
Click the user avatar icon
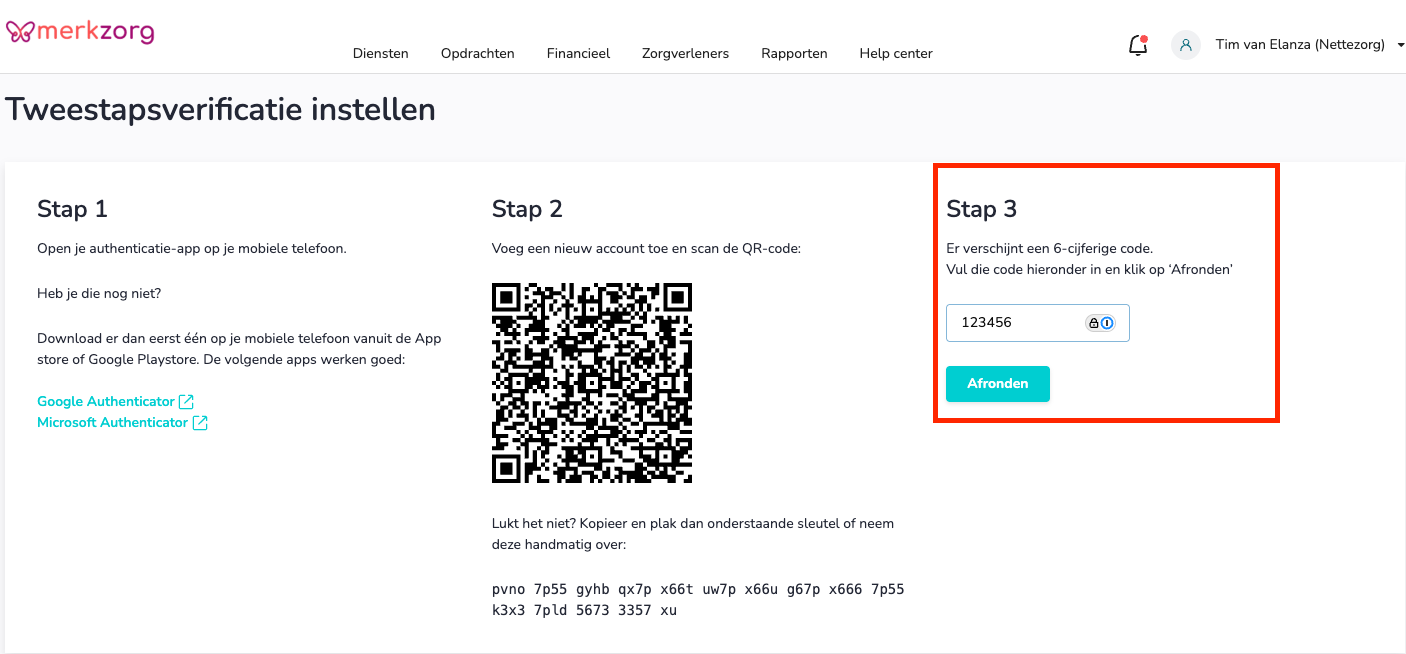[1186, 45]
